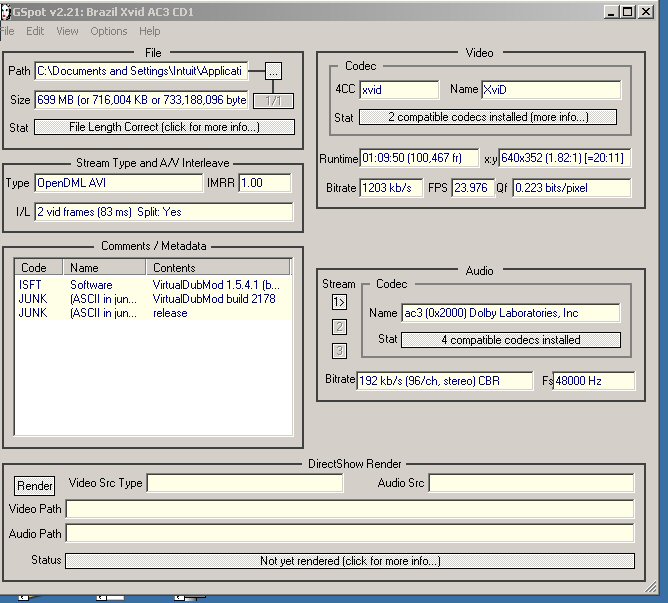
Task: Click the Render button
Action: (x=35, y=486)
